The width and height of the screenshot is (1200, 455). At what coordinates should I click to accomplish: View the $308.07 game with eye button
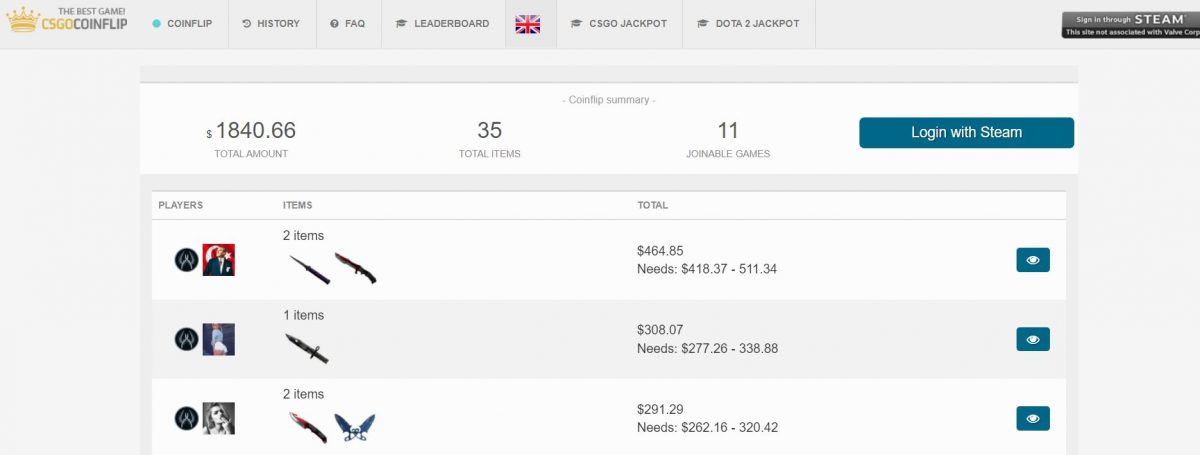click(1033, 339)
